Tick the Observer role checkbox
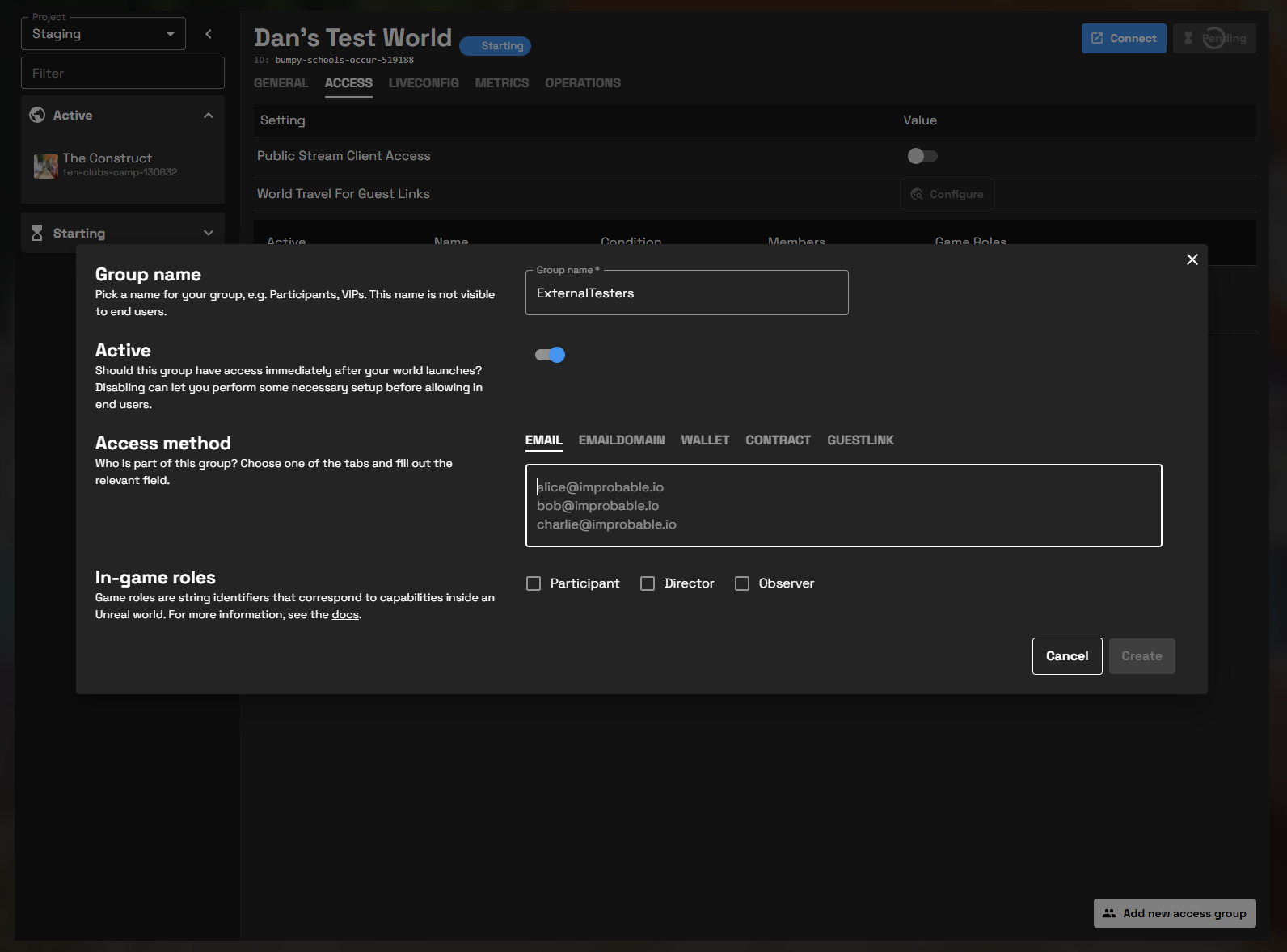 pos(742,583)
